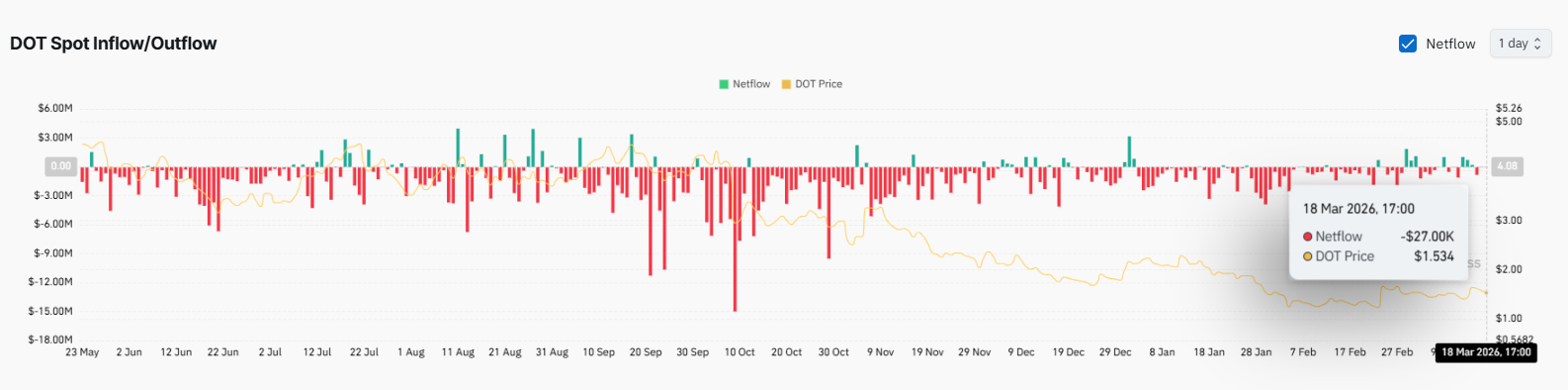Click the 18 Mar 2026, 17:00 axis label
Screen dimensions: 1568x390
[1486, 352]
